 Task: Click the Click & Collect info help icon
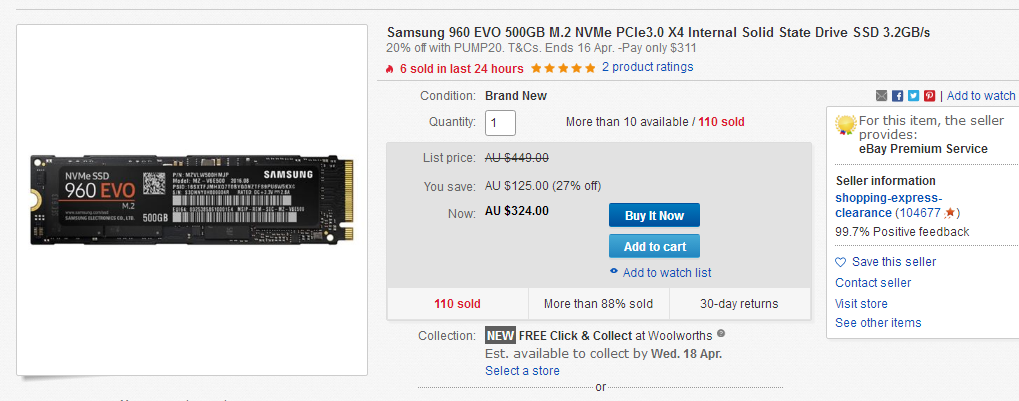[x=721, y=335]
